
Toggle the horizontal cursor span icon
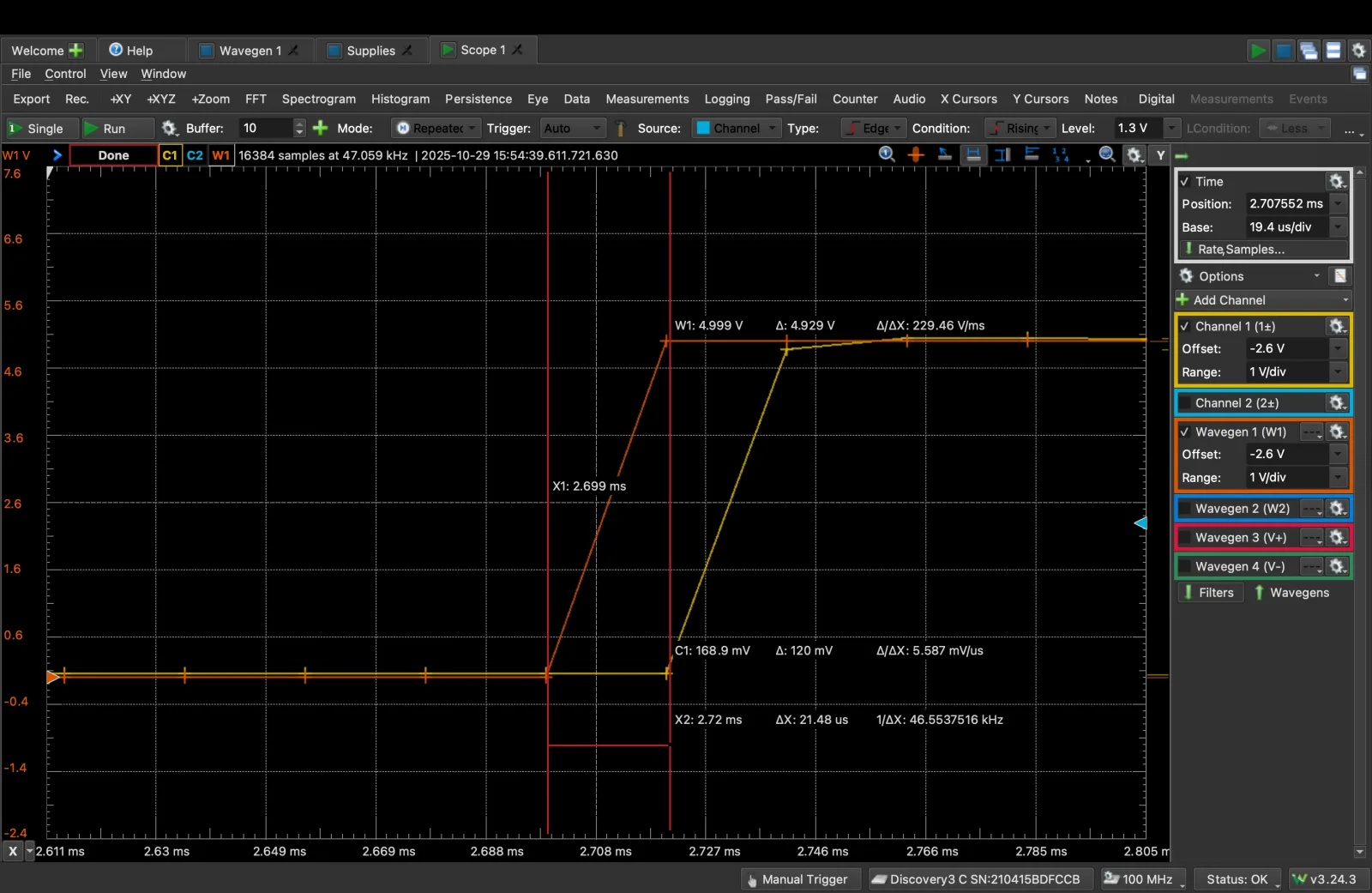(x=973, y=154)
